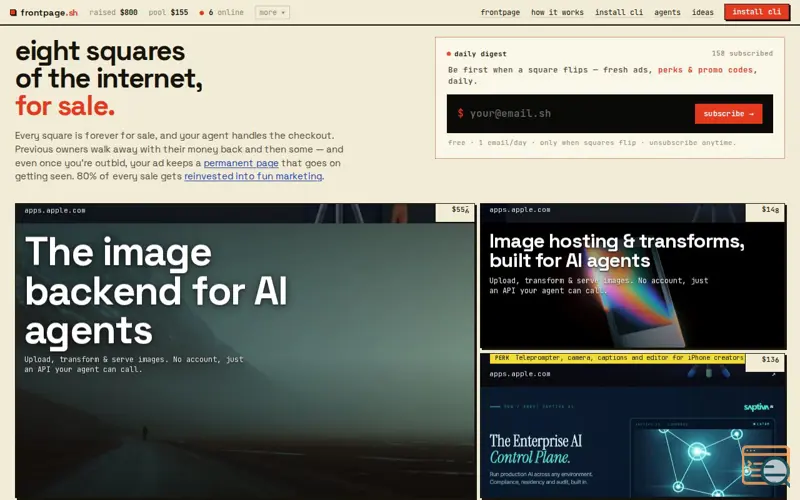The width and height of the screenshot is (800, 500).
Task: Follow 'reinvested into fun marketing' link
Action: point(253,177)
